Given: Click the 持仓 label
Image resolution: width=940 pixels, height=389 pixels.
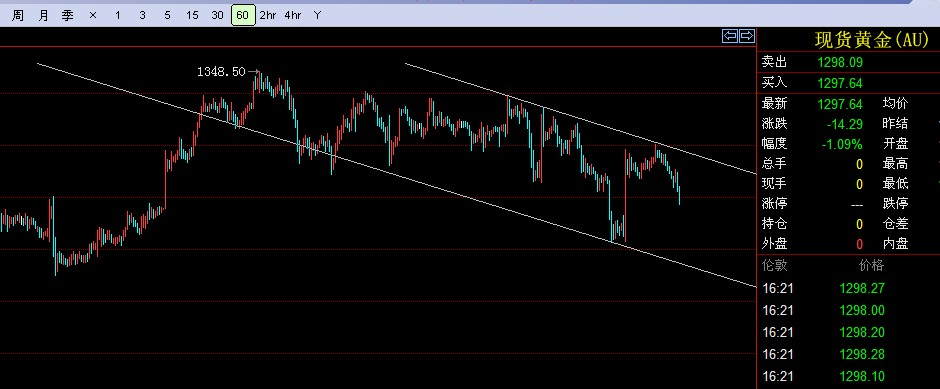Looking at the screenshot, I should point(775,224).
